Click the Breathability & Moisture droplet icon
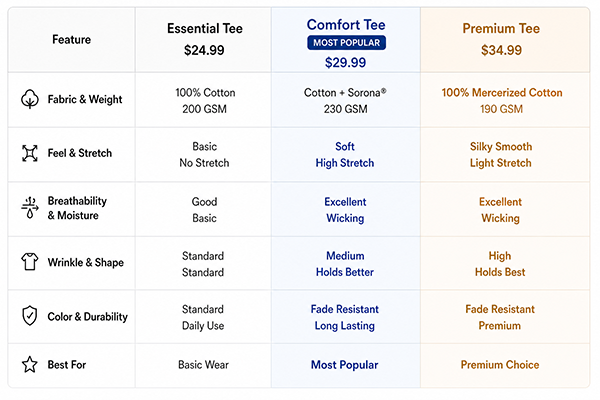Viewport: 600px width, 400px height. pyautogui.click(x=29, y=208)
